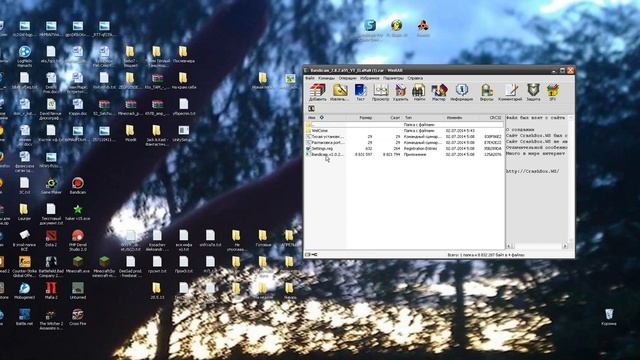Select The Witcher 2 desktop shortcut
The image size is (640, 360).
[51, 319]
